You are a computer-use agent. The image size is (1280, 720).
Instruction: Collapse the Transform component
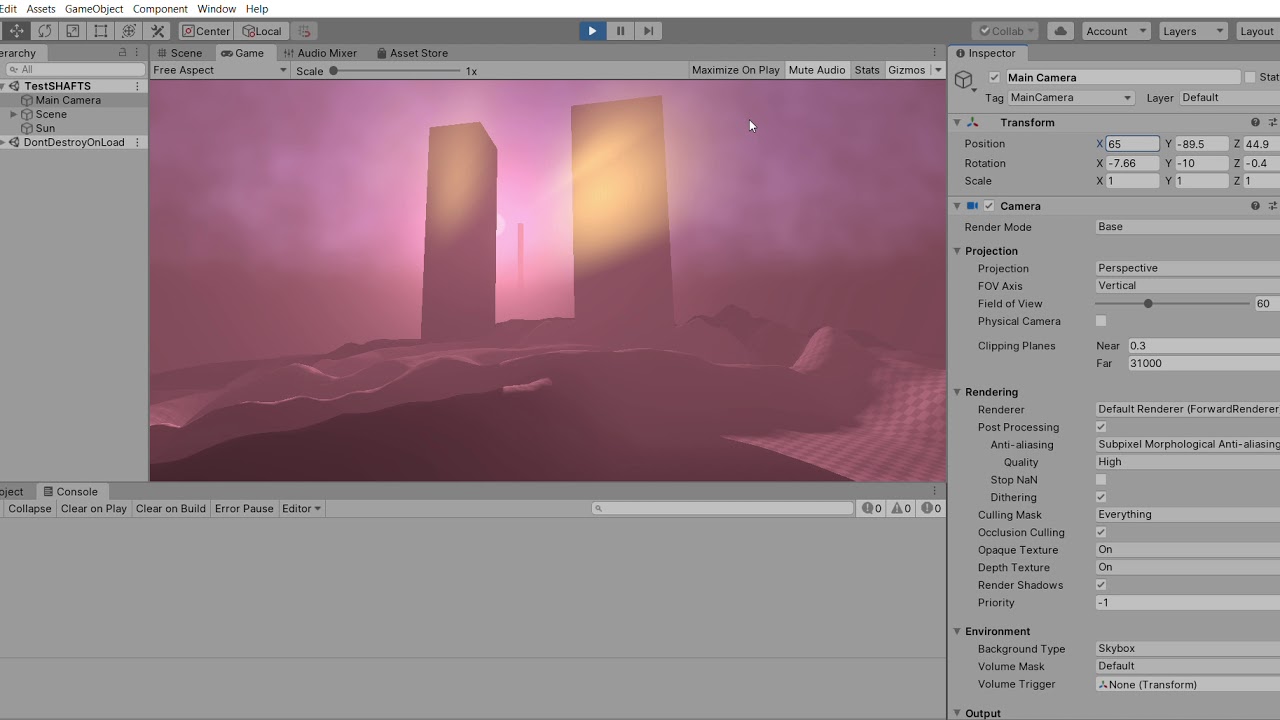pos(957,122)
